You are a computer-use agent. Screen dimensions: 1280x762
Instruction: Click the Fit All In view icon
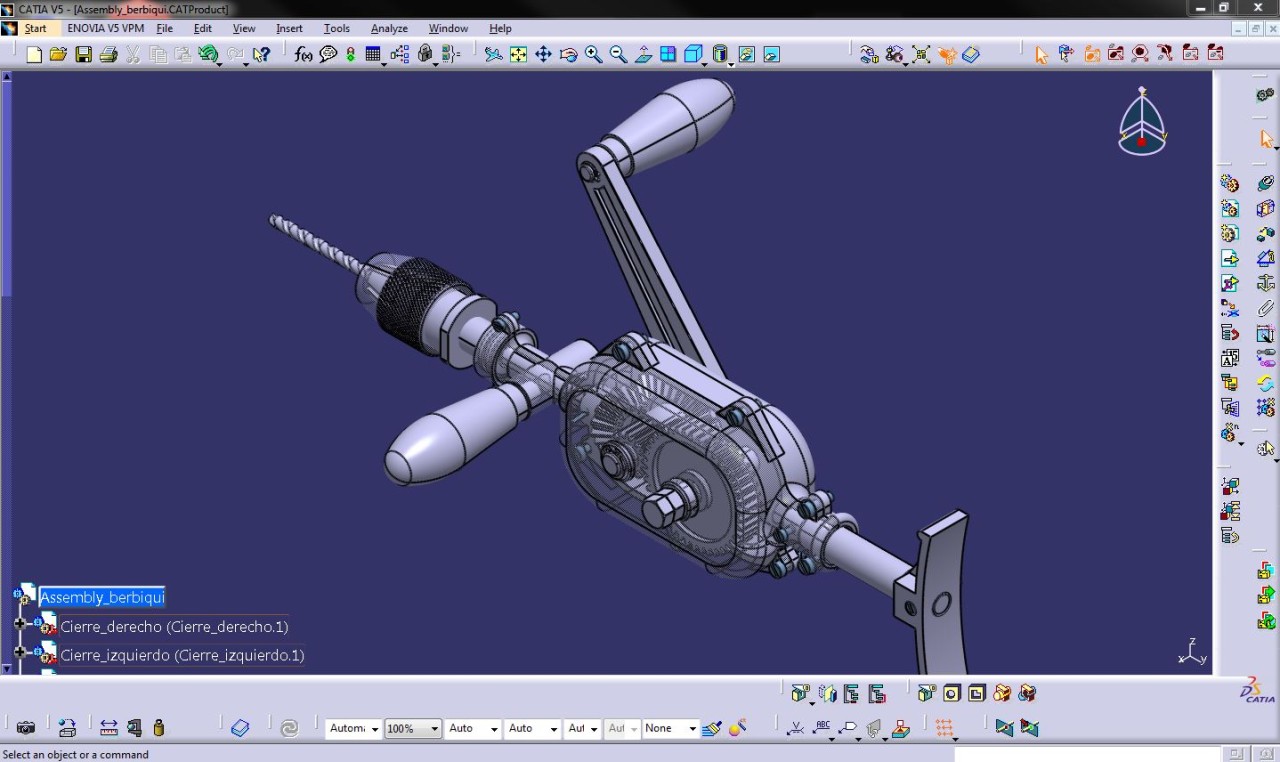tap(518, 54)
